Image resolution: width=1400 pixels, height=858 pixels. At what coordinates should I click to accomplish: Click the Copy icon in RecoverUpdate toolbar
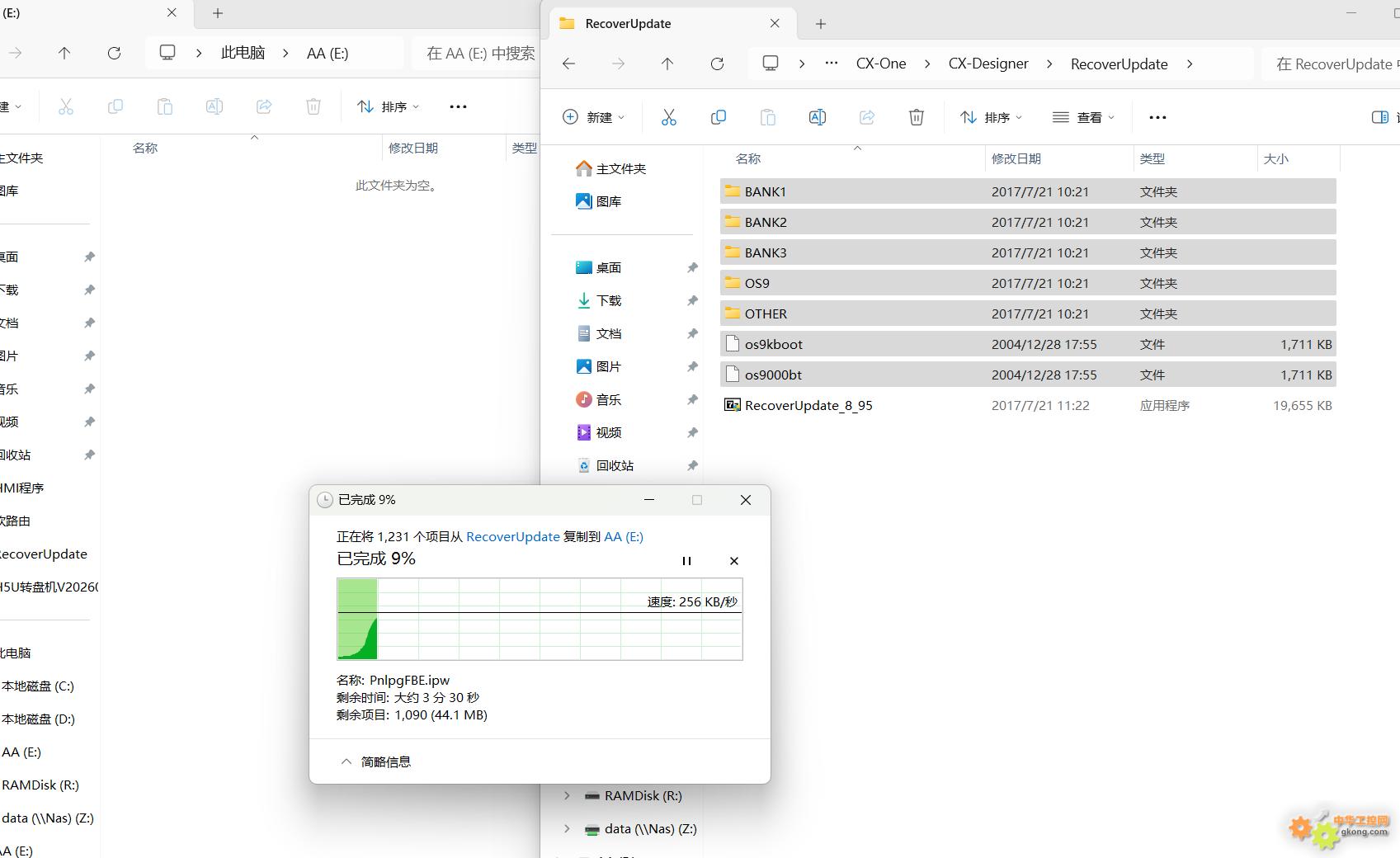[x=718, y=117]
